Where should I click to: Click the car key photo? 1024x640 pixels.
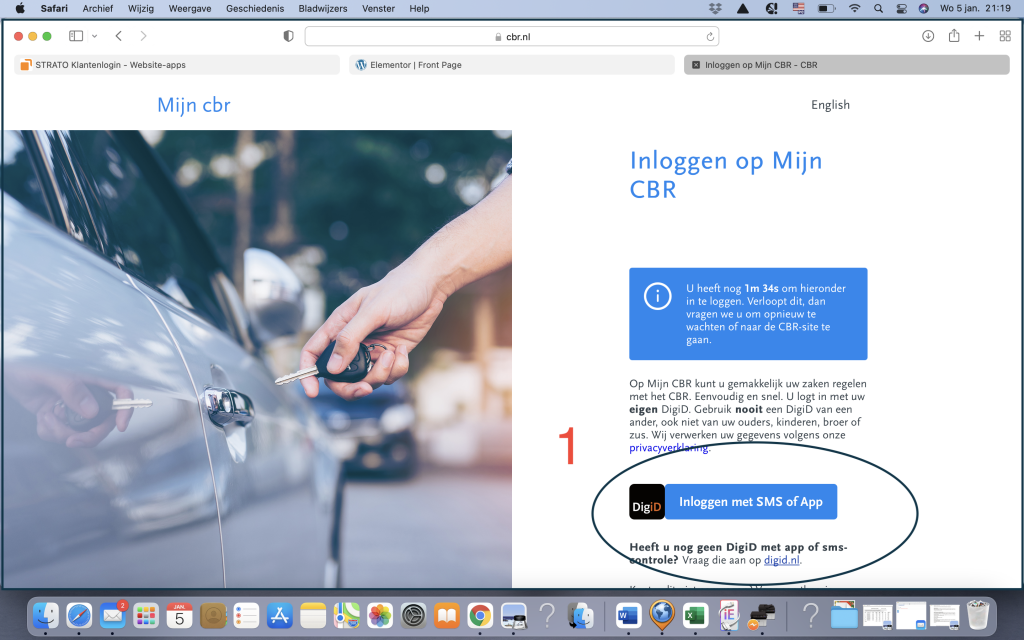(257, 359)
